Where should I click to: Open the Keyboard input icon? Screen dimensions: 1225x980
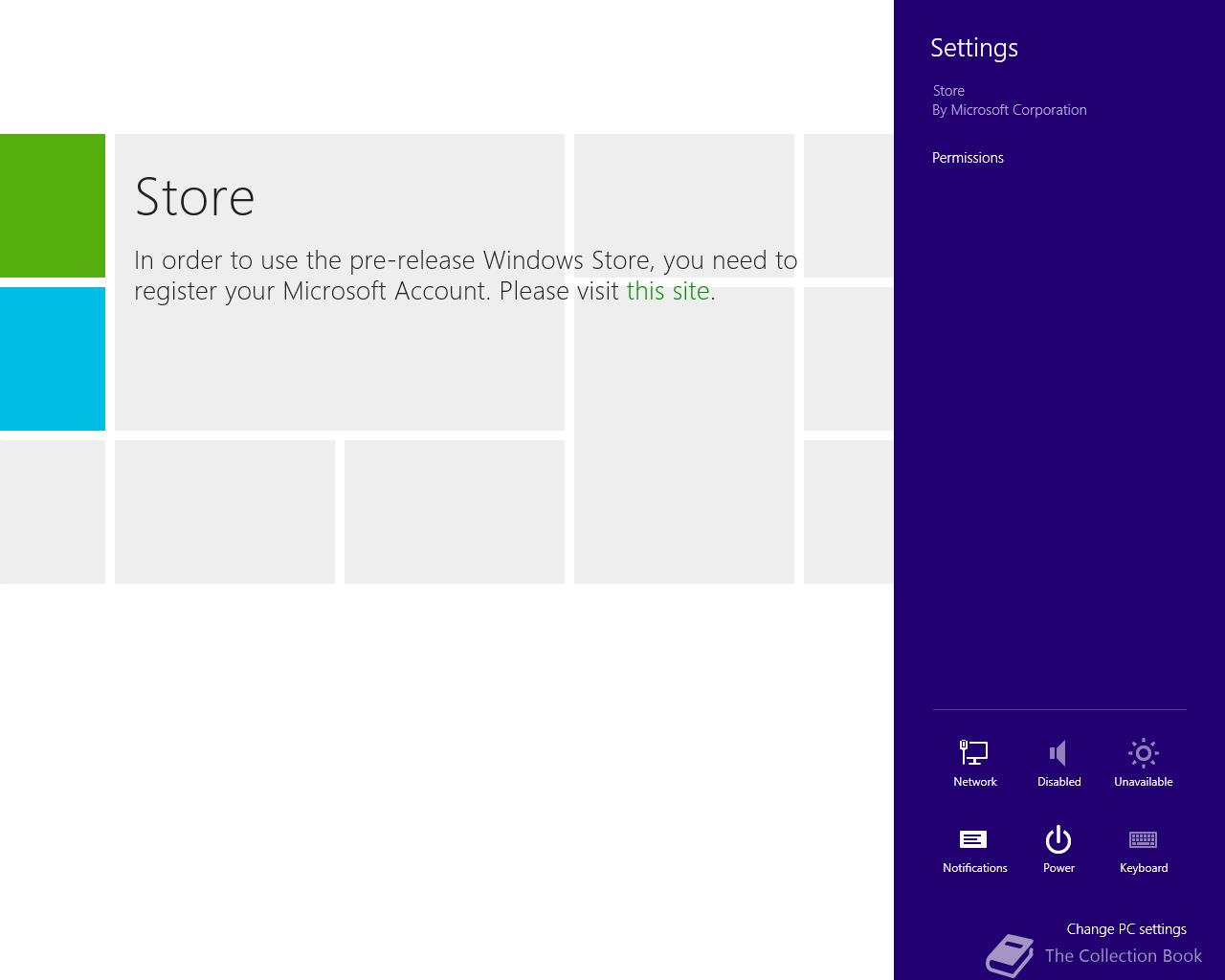[1143, 839]
